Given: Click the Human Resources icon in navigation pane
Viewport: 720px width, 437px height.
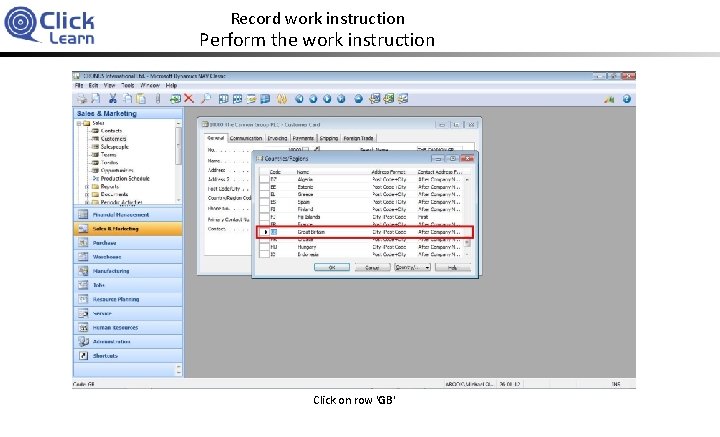Looking at the screenshot, I should click(83, 328).
